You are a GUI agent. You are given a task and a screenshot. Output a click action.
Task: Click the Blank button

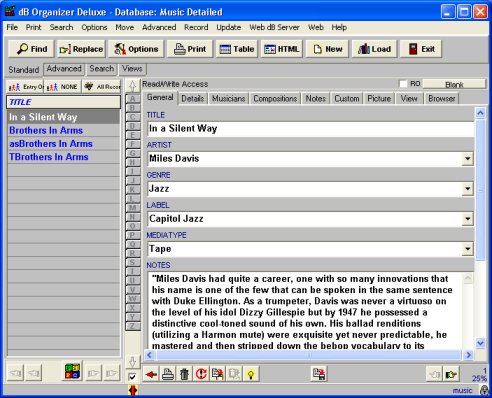(454, 84)
